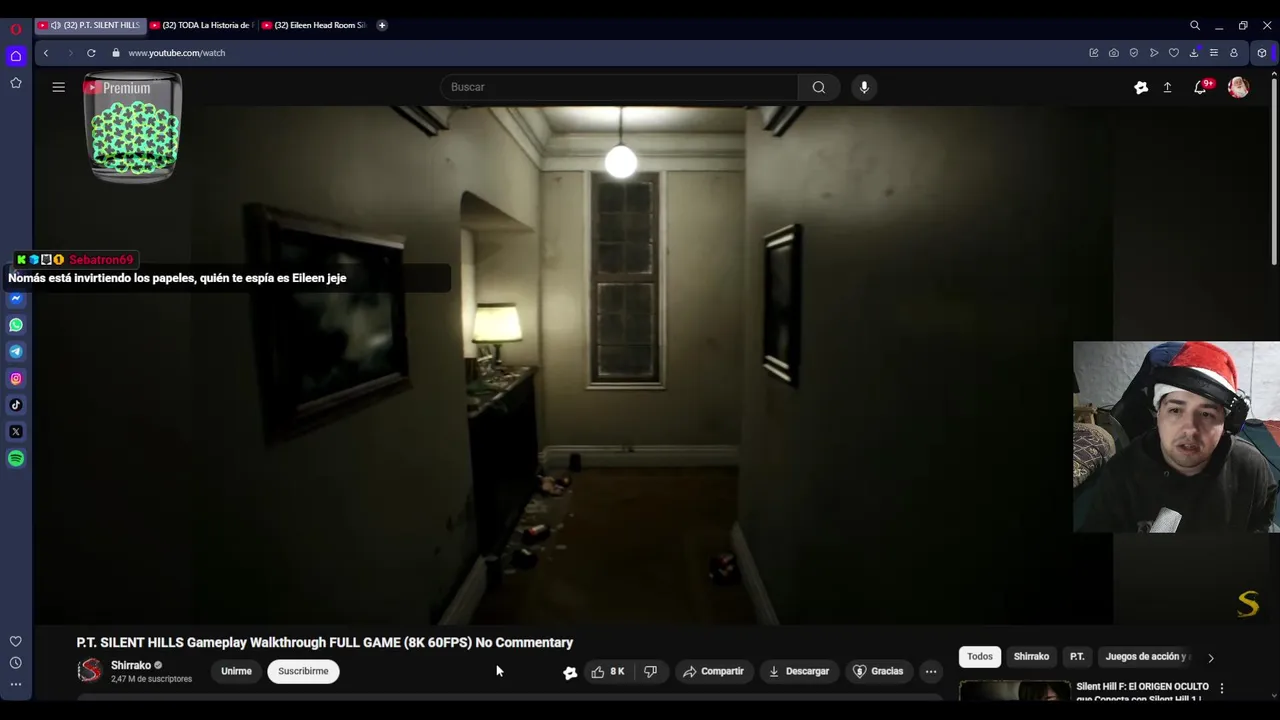
Task: Open Spotify in the Opera sidebar
Action: pyautogui.click(x=16, y=458)
